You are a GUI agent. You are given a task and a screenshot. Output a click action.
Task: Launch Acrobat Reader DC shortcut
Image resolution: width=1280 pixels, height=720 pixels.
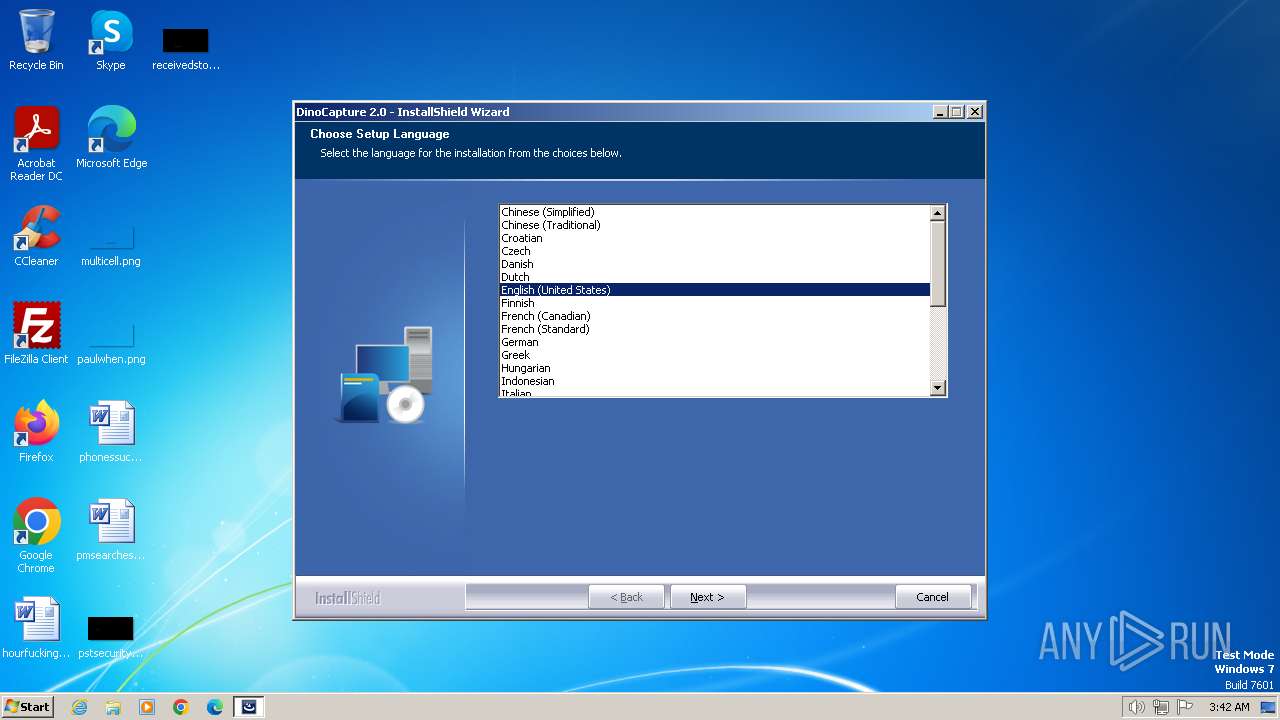(36, 144)
